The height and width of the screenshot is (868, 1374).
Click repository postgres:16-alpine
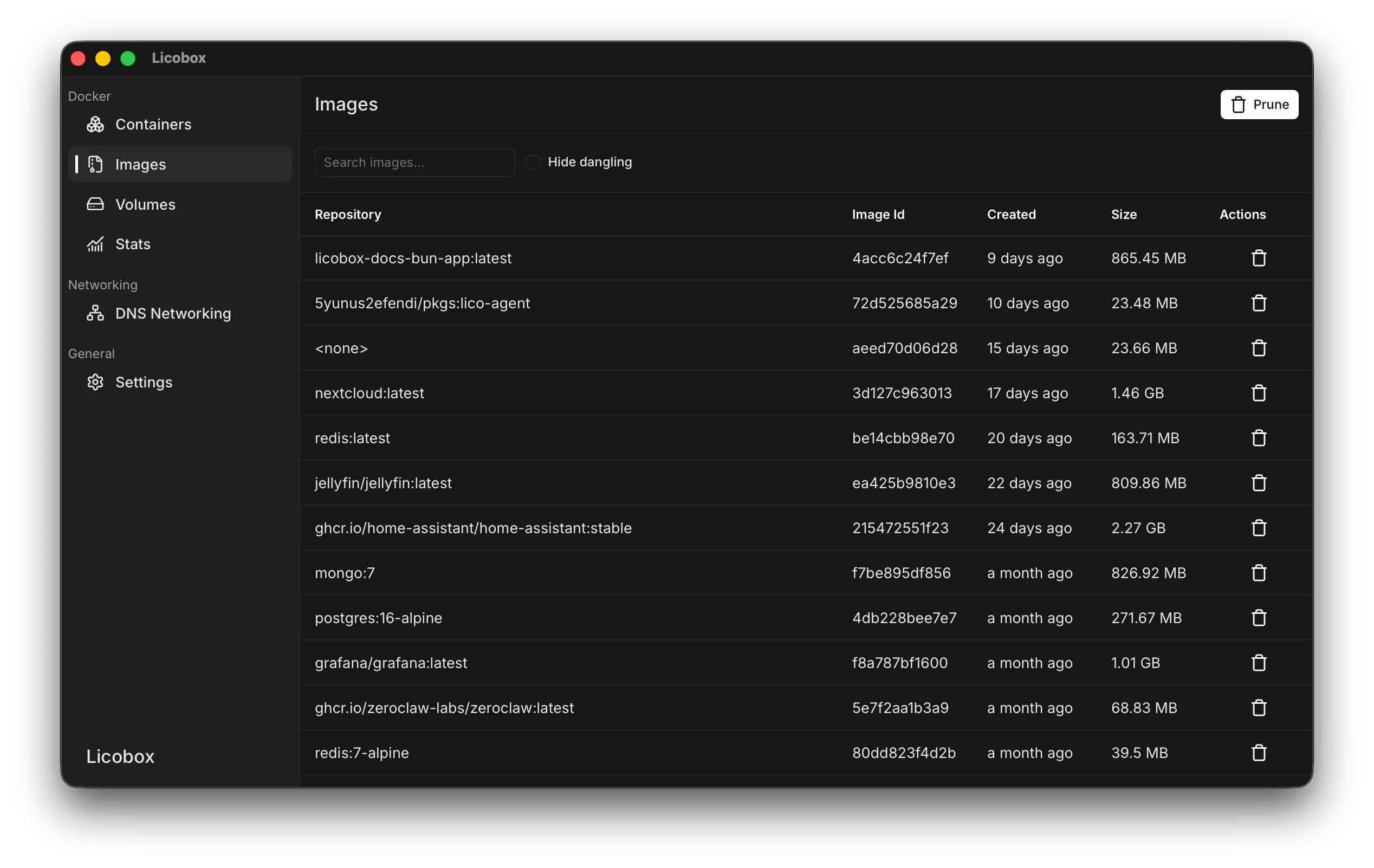tap(378, 618)
